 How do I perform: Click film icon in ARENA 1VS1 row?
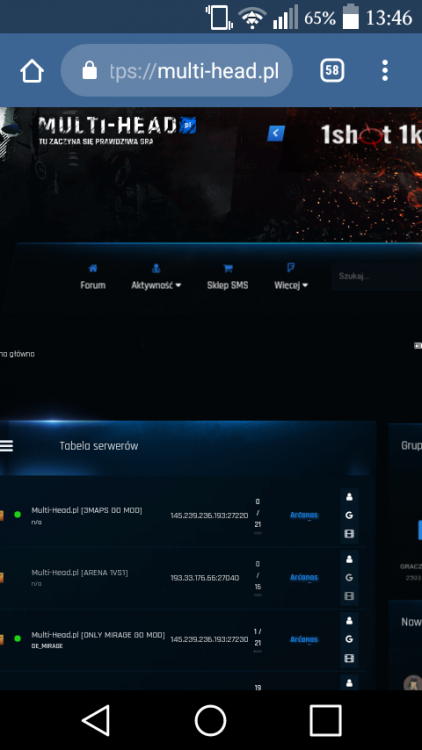coord(349,596)
